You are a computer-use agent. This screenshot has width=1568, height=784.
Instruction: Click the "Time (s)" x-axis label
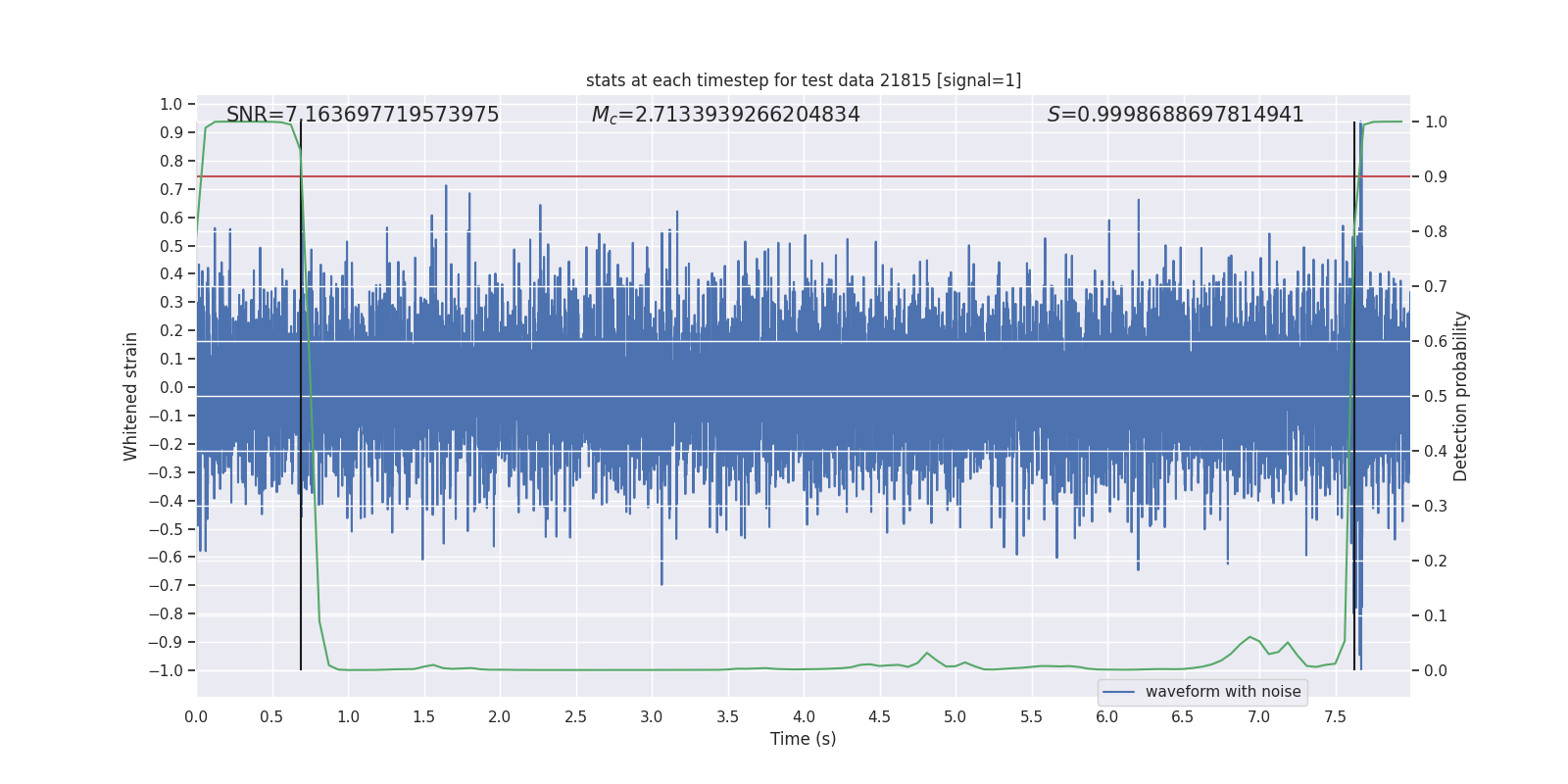803,739
